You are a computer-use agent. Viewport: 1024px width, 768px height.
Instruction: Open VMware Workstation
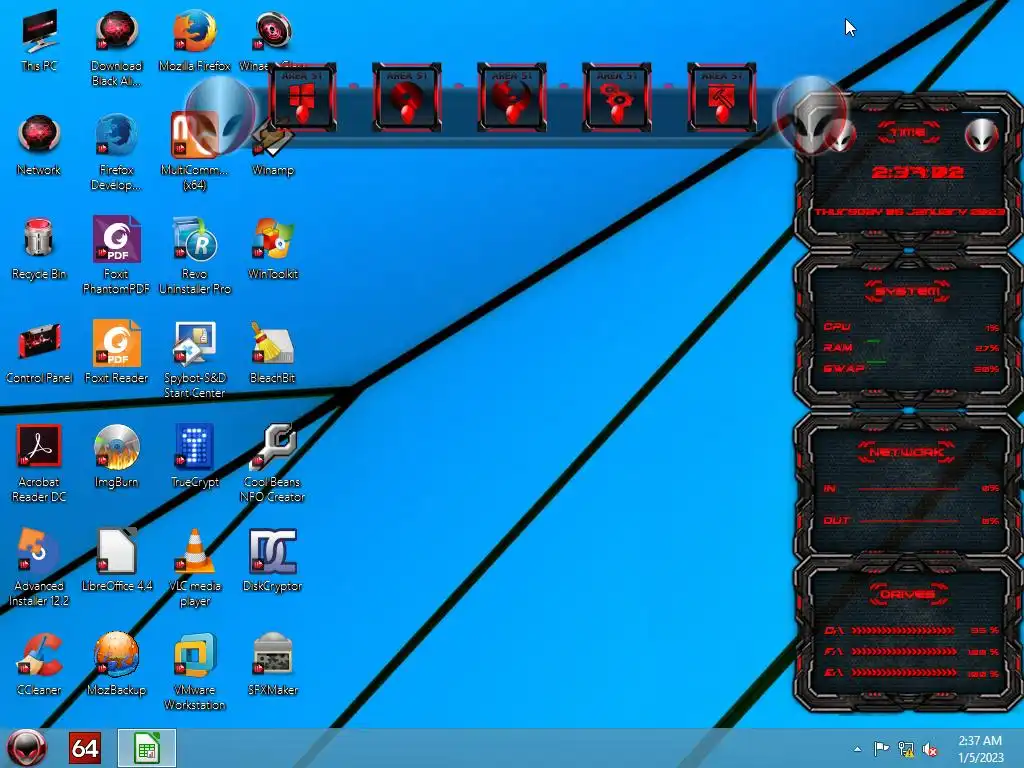click(x=195, y=671)
